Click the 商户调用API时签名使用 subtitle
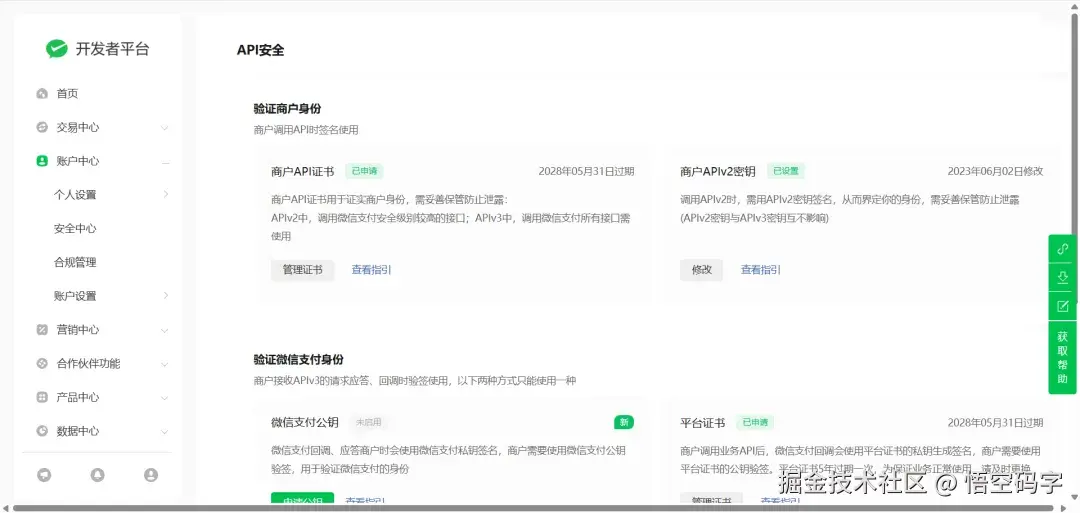Image resolution: width=1080 pixels, height=513 pixels. (306, 130)
